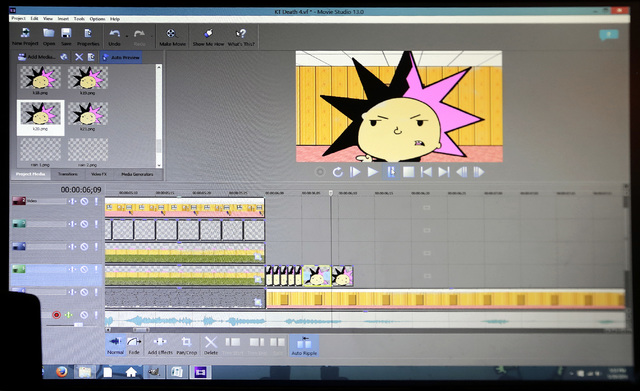The height and width of the screenshot is (391, 640).
Task: Create a New Project from the toolbar
Action: [25, 36]
